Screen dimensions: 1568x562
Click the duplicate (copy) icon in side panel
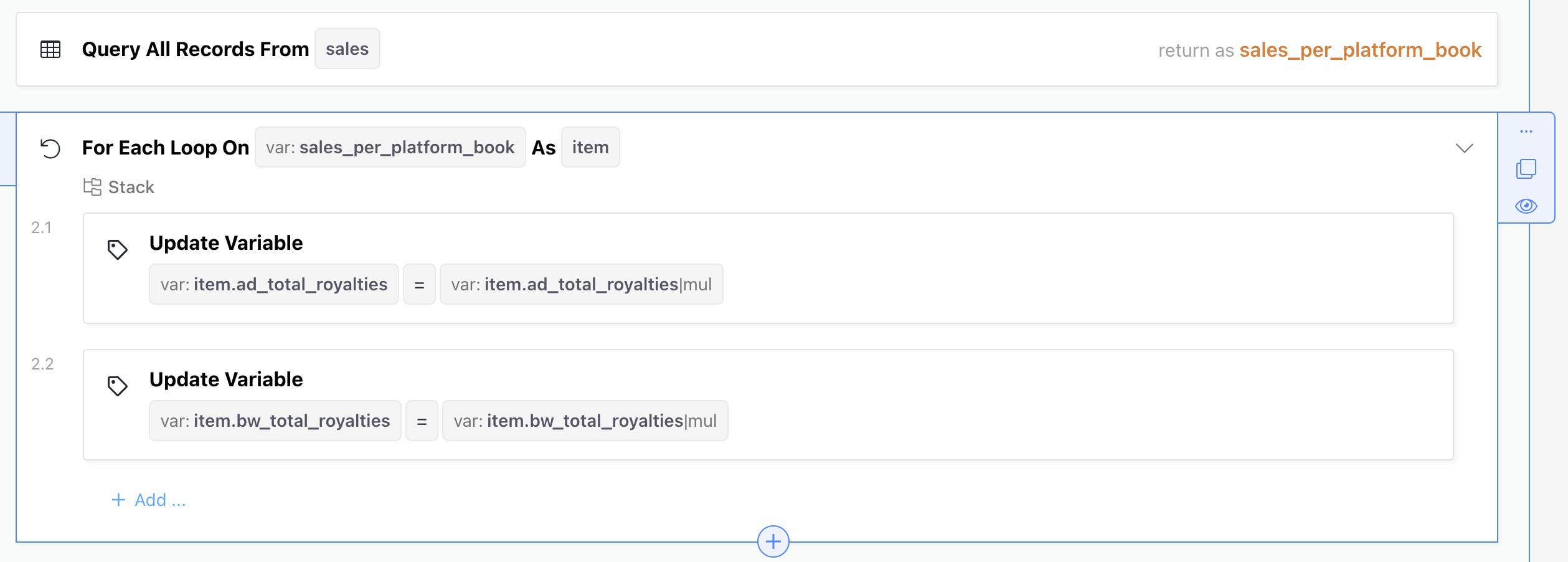[1526, 169]
